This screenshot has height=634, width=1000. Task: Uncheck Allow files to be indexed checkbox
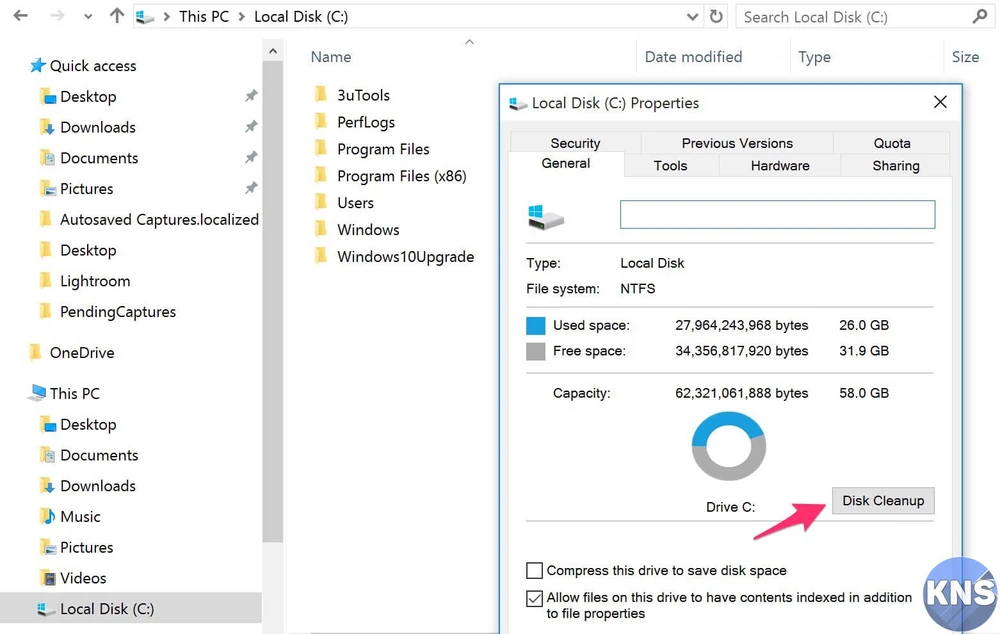tap(535, 599)
